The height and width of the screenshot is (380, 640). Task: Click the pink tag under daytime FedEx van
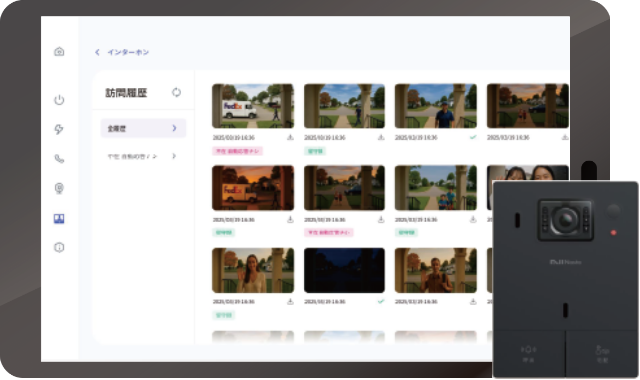[x=237, y=151]
